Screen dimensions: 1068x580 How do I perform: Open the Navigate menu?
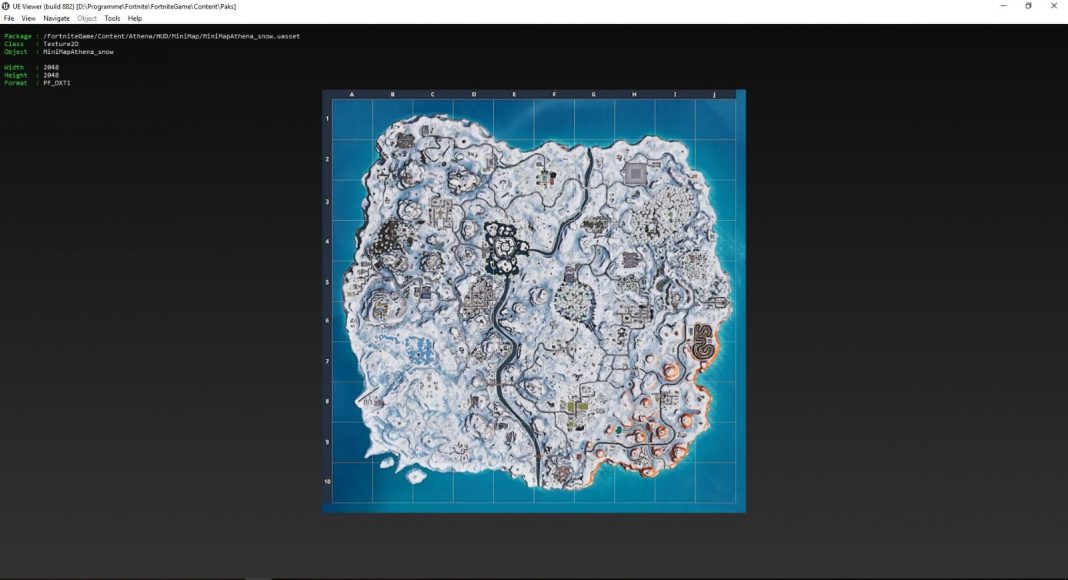point(57,18)
